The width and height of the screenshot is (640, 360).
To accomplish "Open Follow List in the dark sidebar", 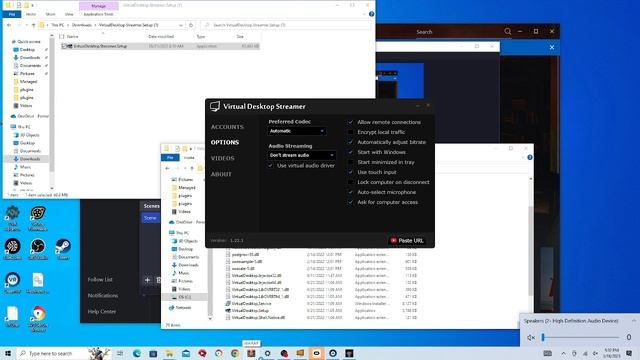I will (x=100, y=280).
